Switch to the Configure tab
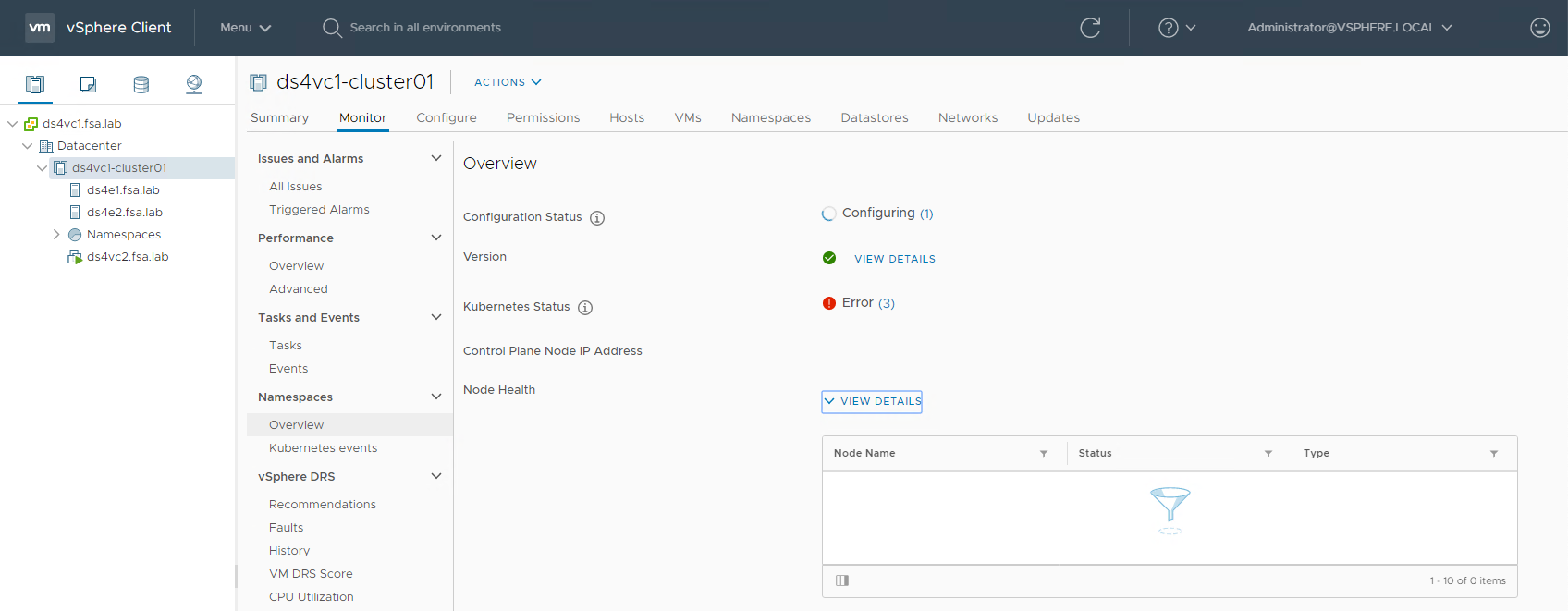1568x611 pixels. click(447, 117)
